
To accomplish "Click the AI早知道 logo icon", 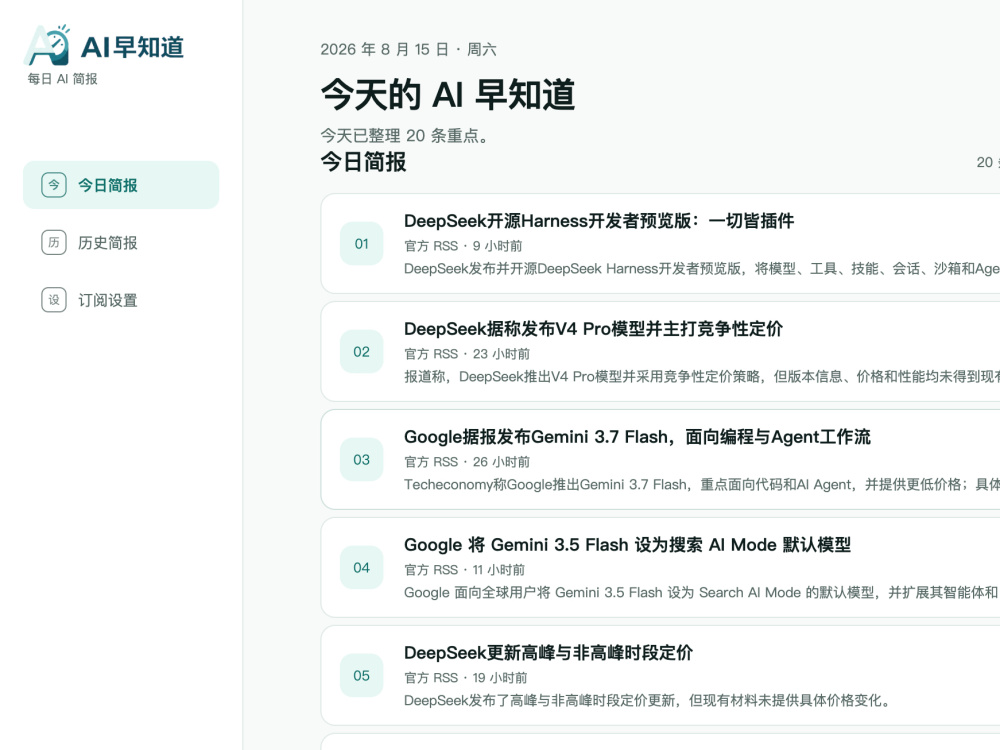I will coord(47,45).
